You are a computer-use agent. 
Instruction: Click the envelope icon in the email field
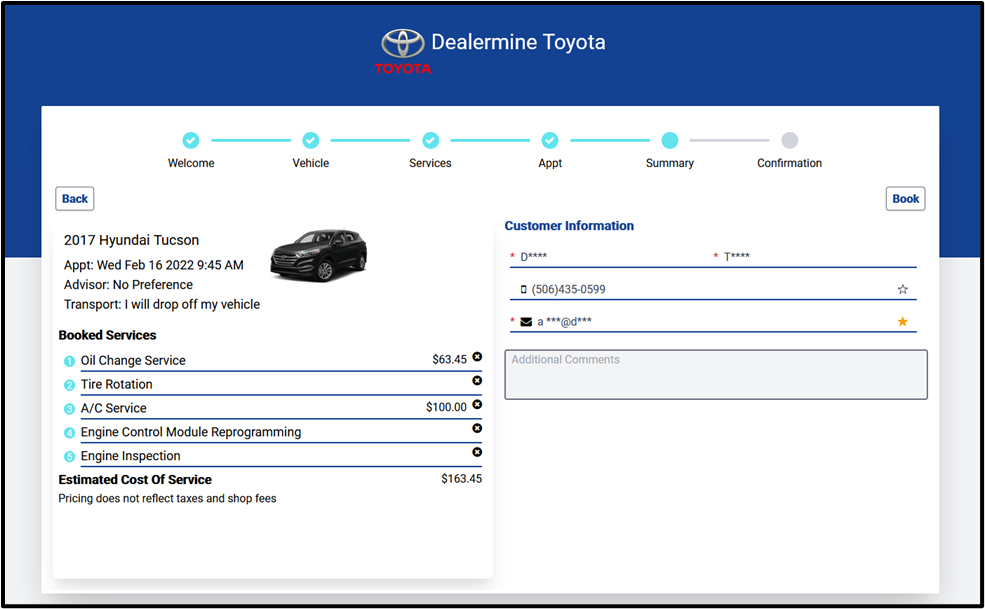pos(526,322)
